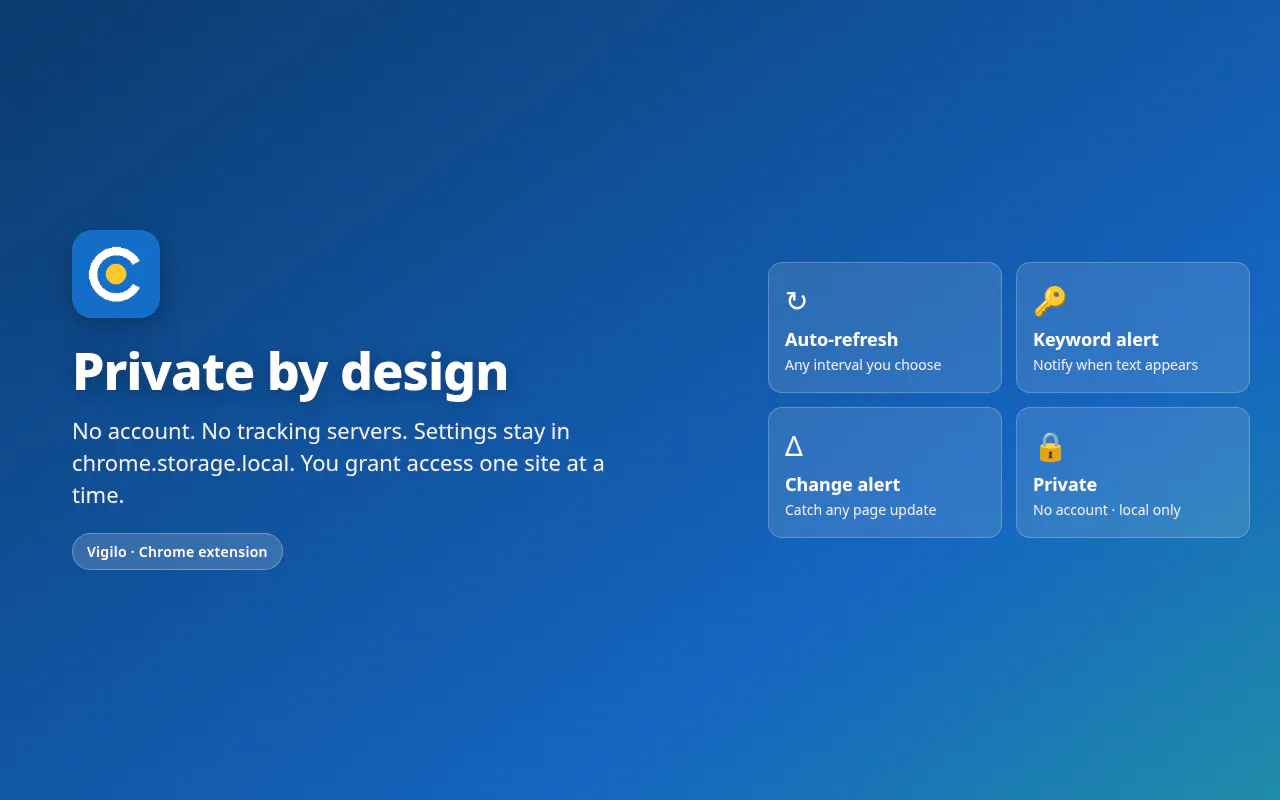
Task: Click the 'Auto-refresh' card title
Action: (842, 339)
